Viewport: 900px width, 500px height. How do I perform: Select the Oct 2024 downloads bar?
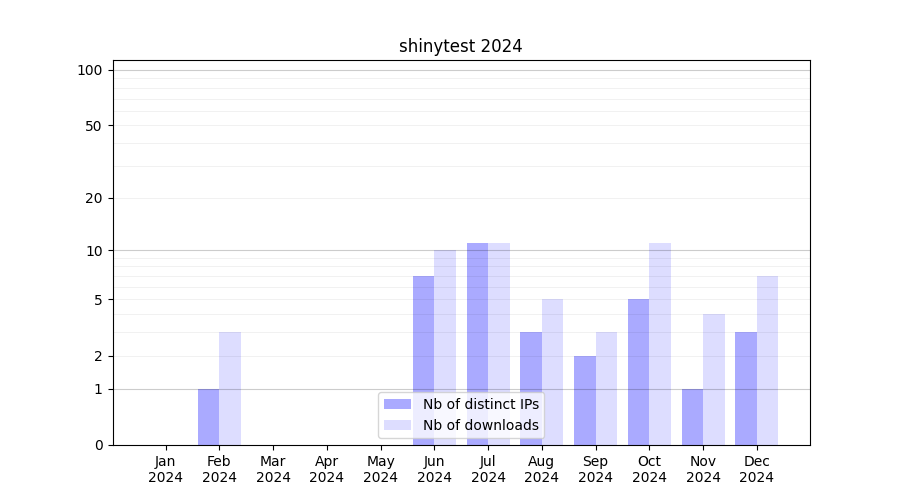click(x=660, y=344)
